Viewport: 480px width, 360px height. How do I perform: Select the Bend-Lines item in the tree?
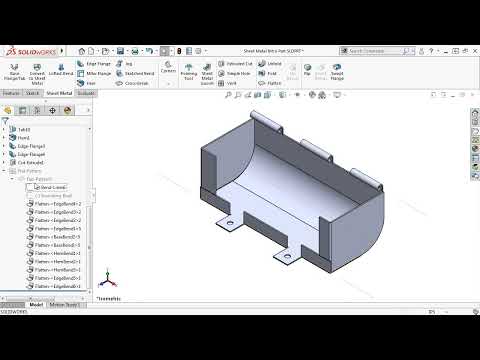(50, 187)
